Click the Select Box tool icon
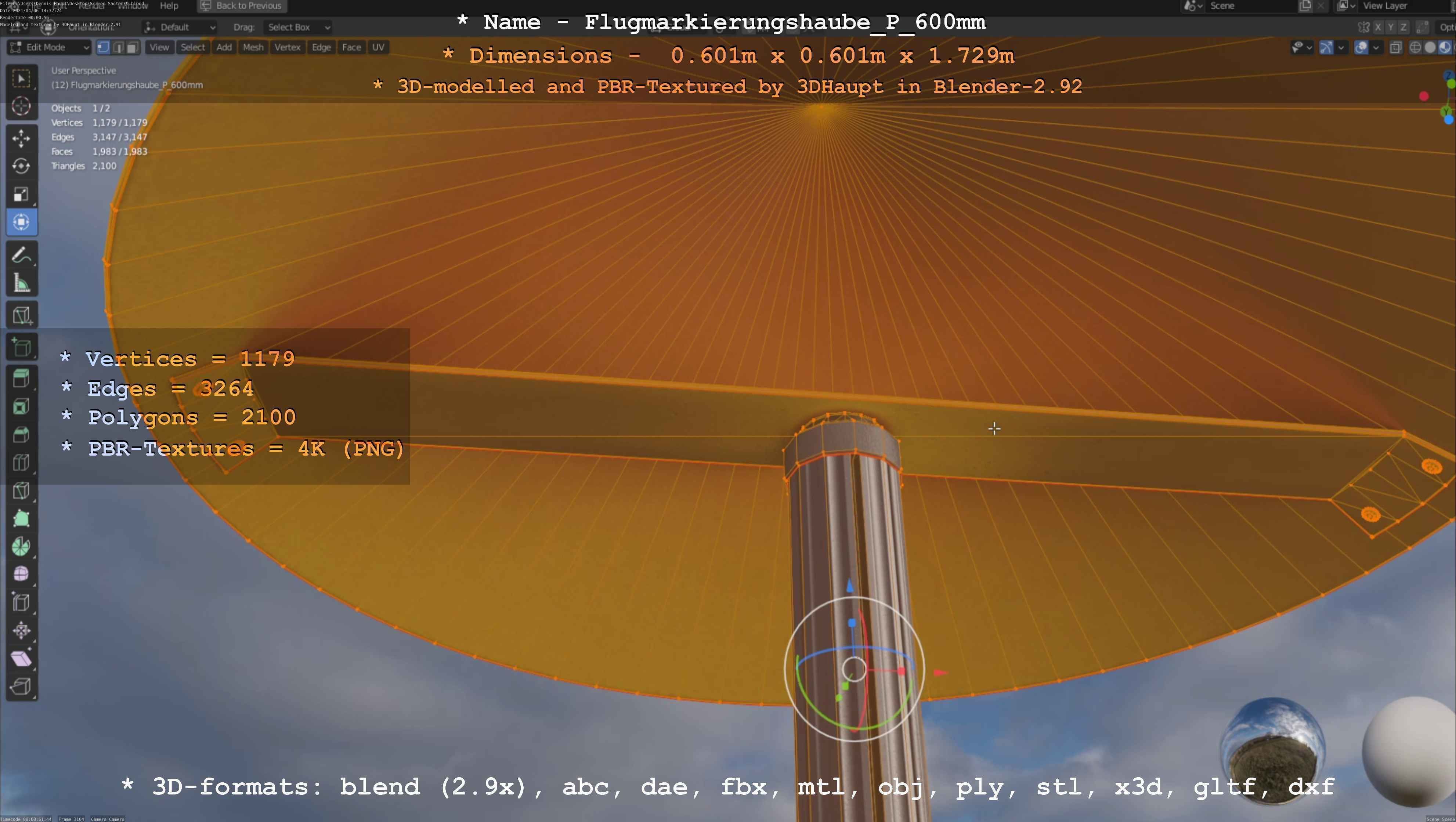The height and width of the screenshot is (822, 1456). click(x=21, y=79)
